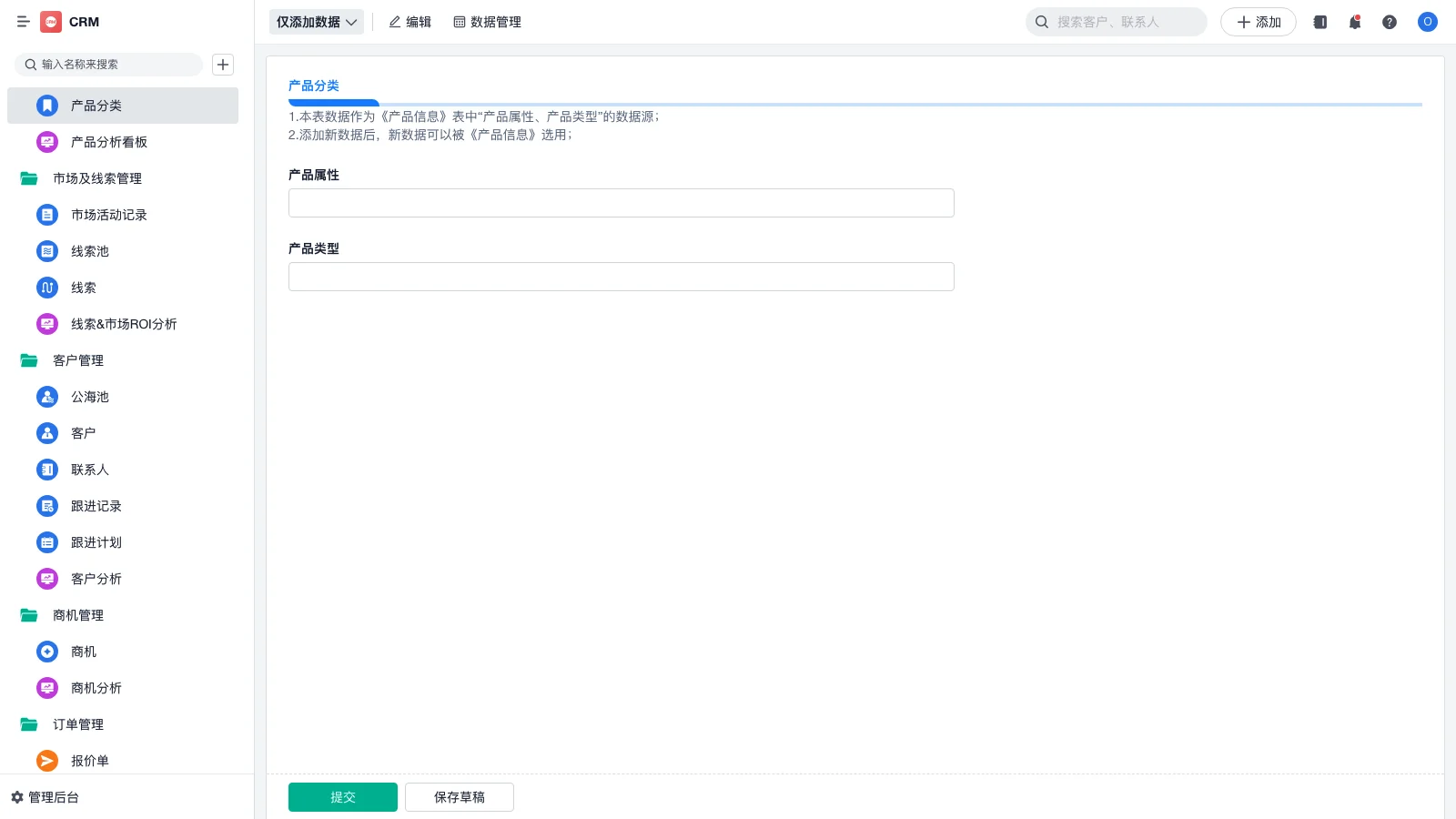Viewport: 1456px width, 819px height.
Task: Open the help question-mark icon
Action: [x=1390, y=22]
